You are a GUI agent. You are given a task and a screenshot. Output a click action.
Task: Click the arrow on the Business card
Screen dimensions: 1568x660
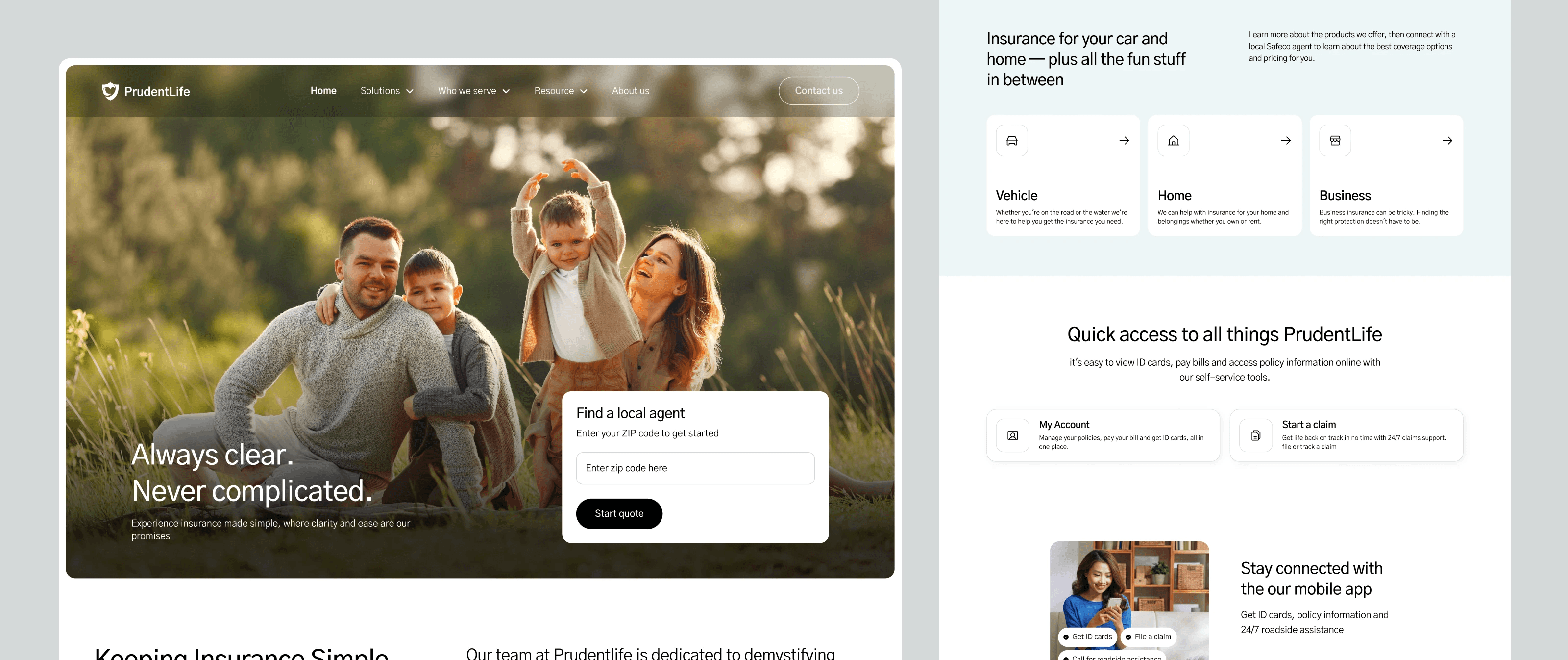pos(1447,141)
